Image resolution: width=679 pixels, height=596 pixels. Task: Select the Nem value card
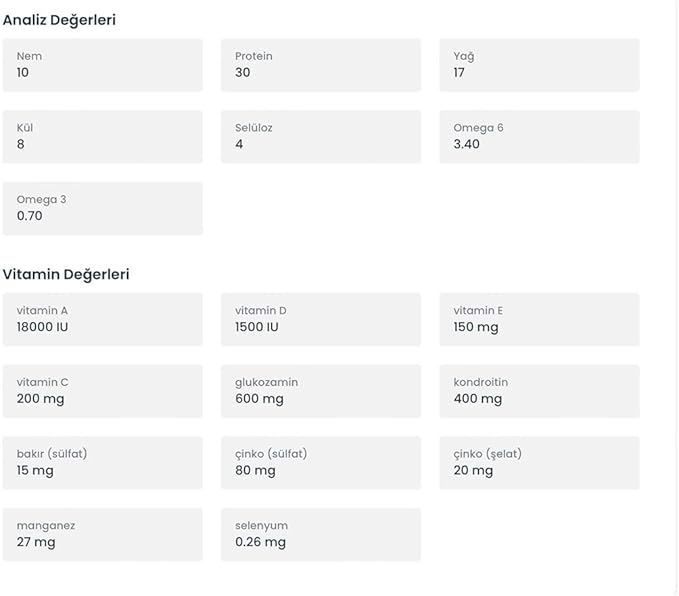click(x=102, y=65)
